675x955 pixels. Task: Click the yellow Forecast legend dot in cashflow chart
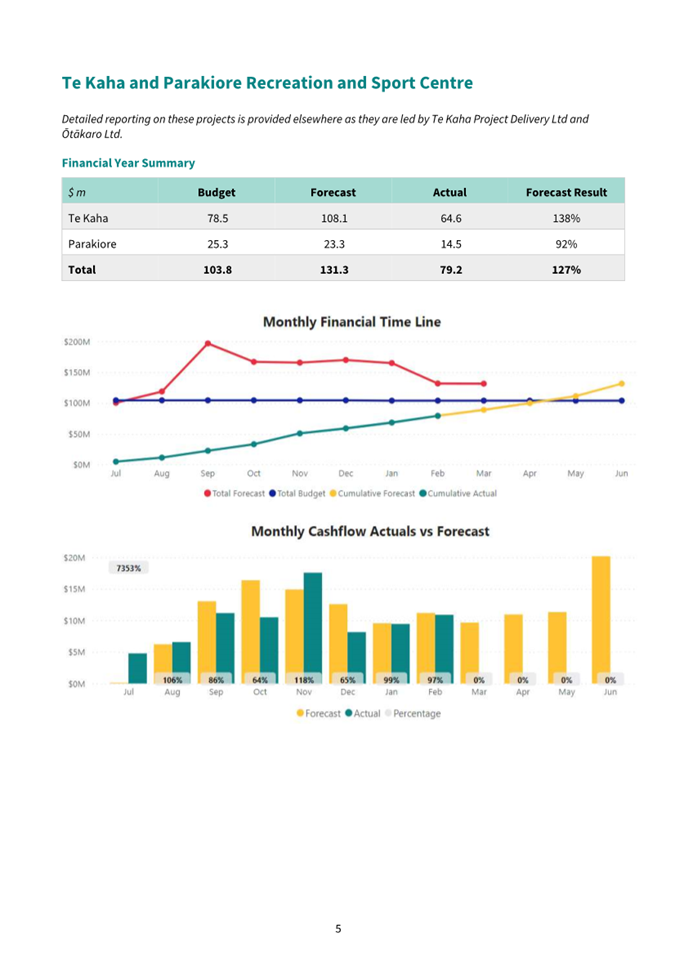300,713
